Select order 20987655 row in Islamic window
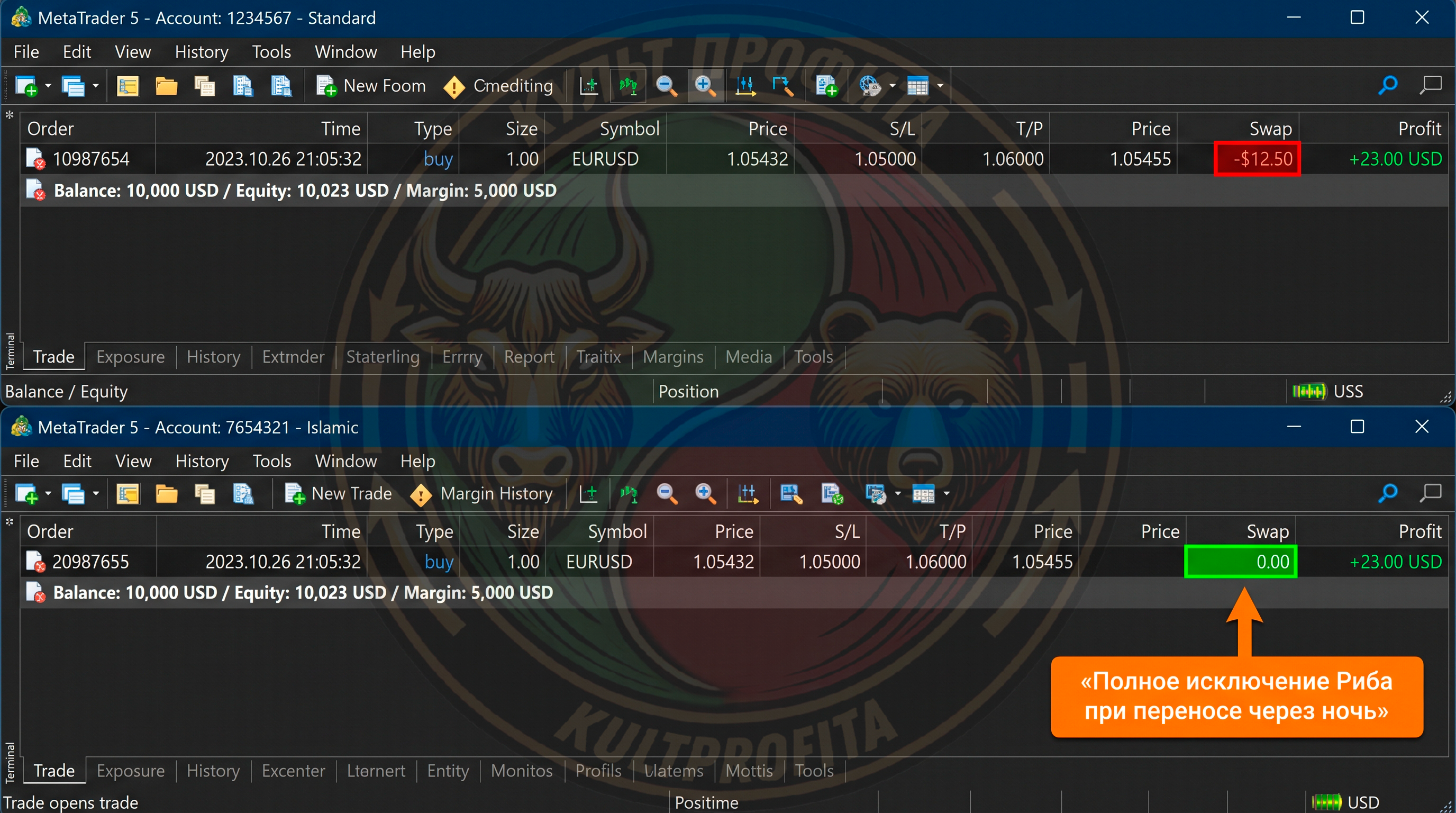 [x=734, y=562]
